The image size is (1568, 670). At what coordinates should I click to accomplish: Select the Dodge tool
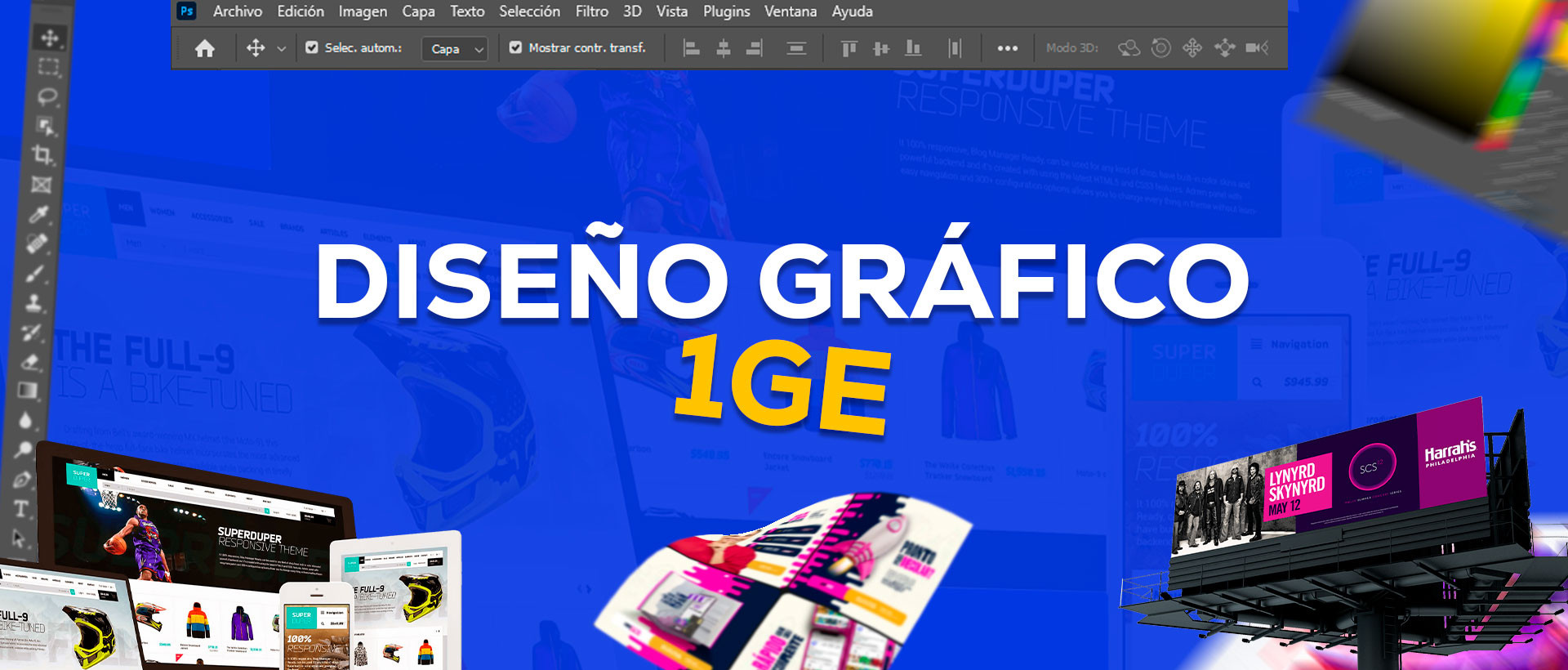click(24, 449)
